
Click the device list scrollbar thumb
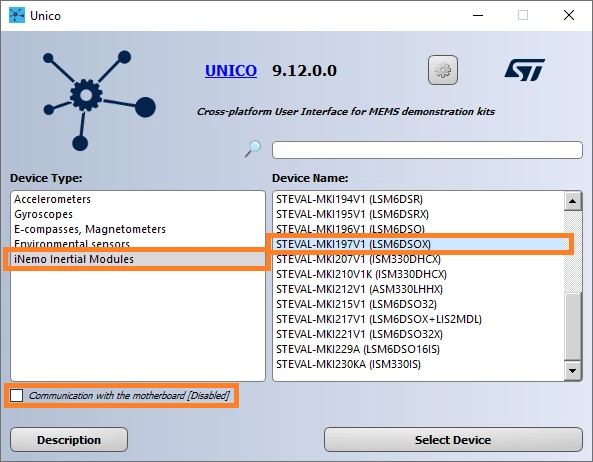click(x=573, y=326)
